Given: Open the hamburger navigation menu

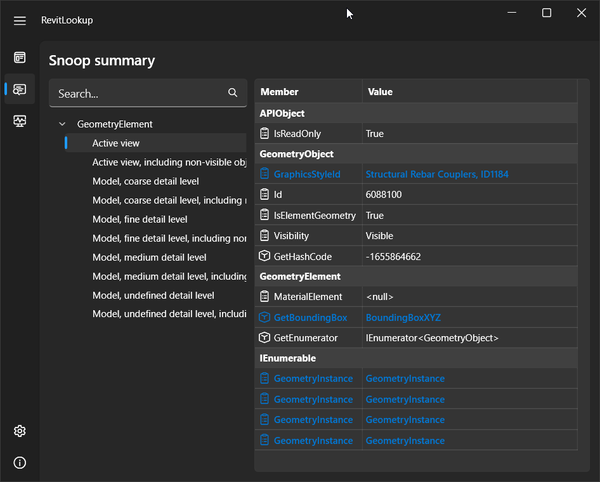Looking at the screenshot, I should [x=20, y=20].
